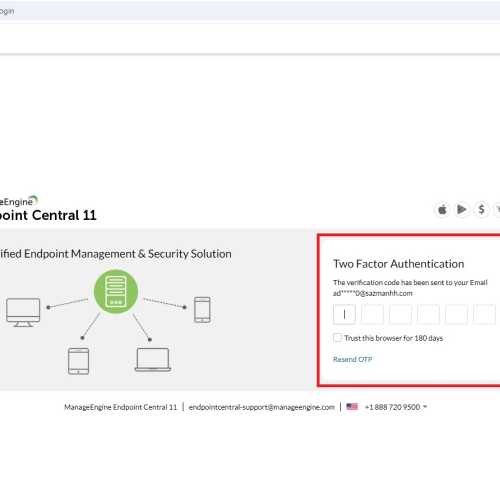Expand the phone number country dropdown arrow
Viewport: 500px width, 500px height.
425,407
